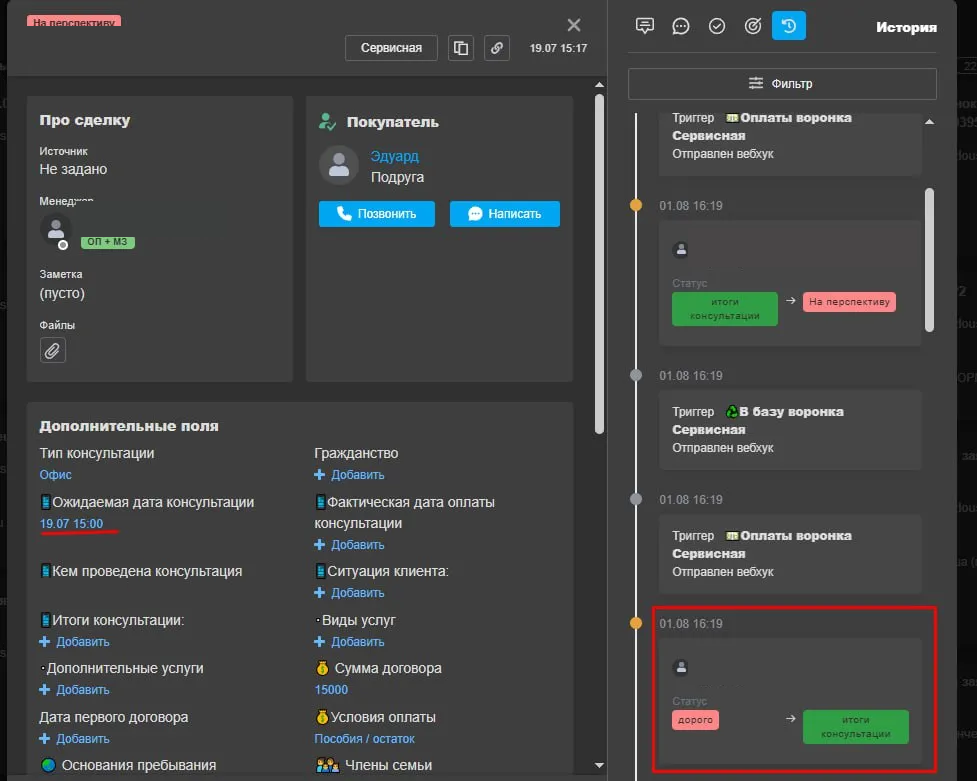Click the В базу воронка trigger entry

tap(790, 429)
